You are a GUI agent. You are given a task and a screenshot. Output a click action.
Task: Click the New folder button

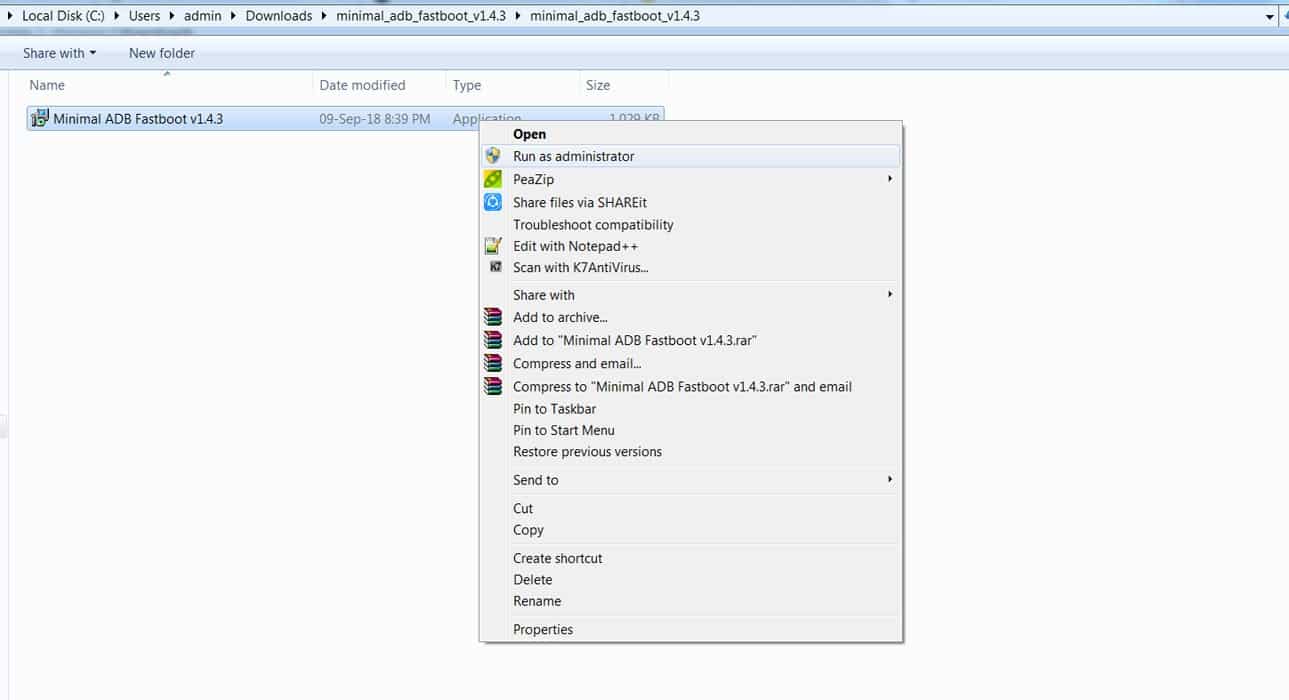162,53
